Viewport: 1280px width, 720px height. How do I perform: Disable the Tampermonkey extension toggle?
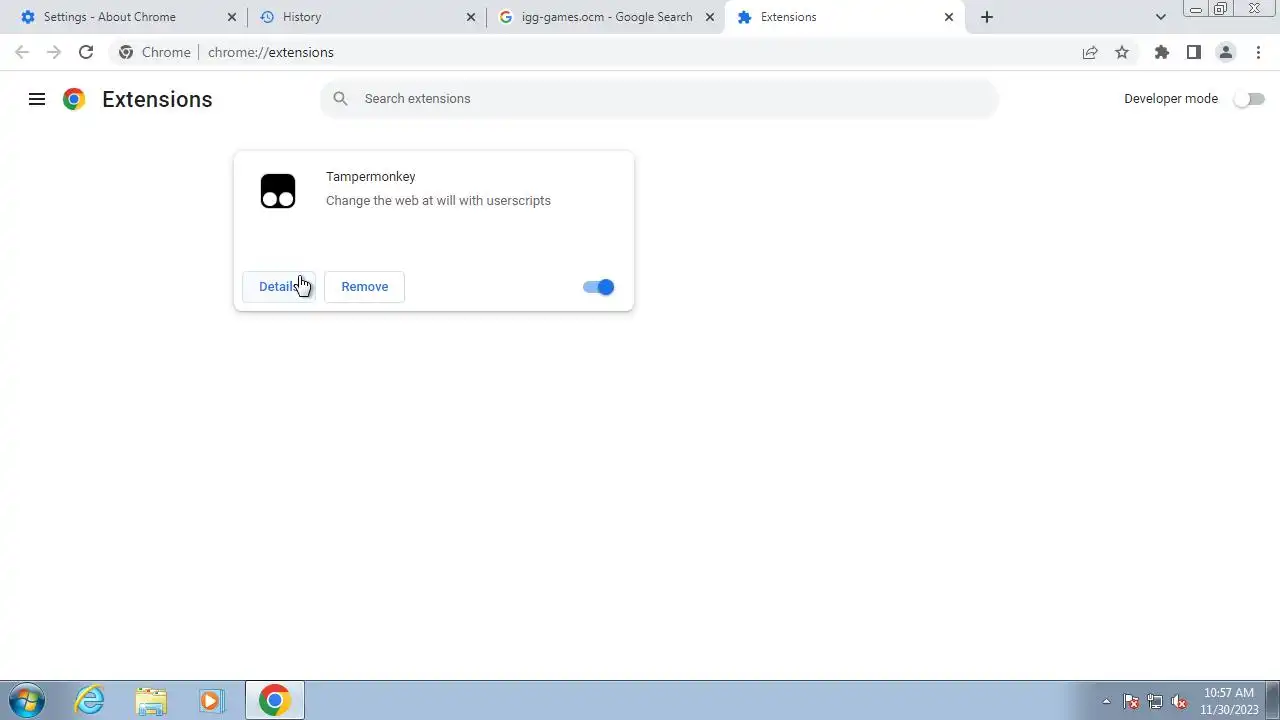(x=598, y=287)
